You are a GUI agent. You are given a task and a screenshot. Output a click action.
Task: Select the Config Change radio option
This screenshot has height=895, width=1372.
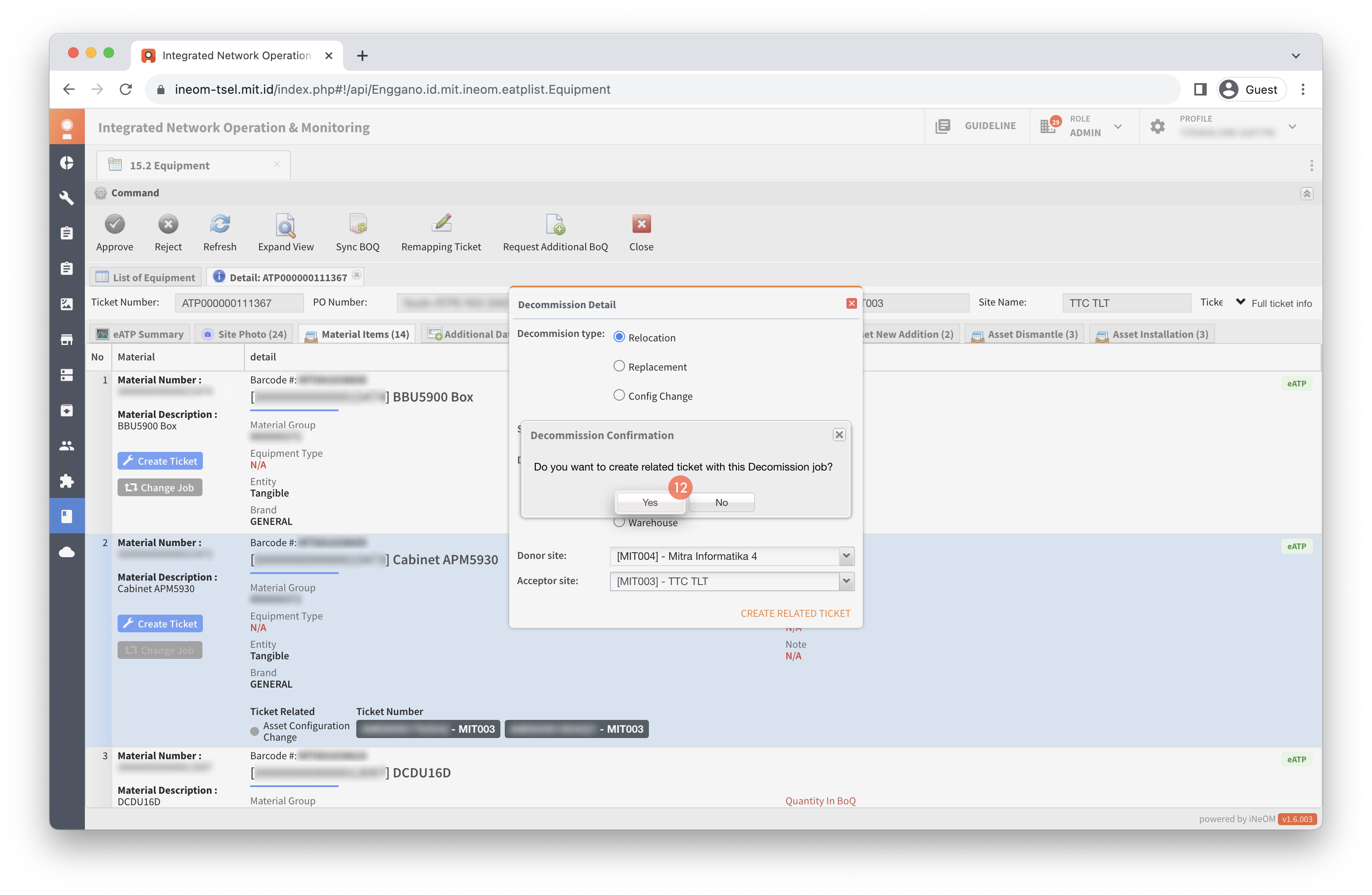(618, 396)
